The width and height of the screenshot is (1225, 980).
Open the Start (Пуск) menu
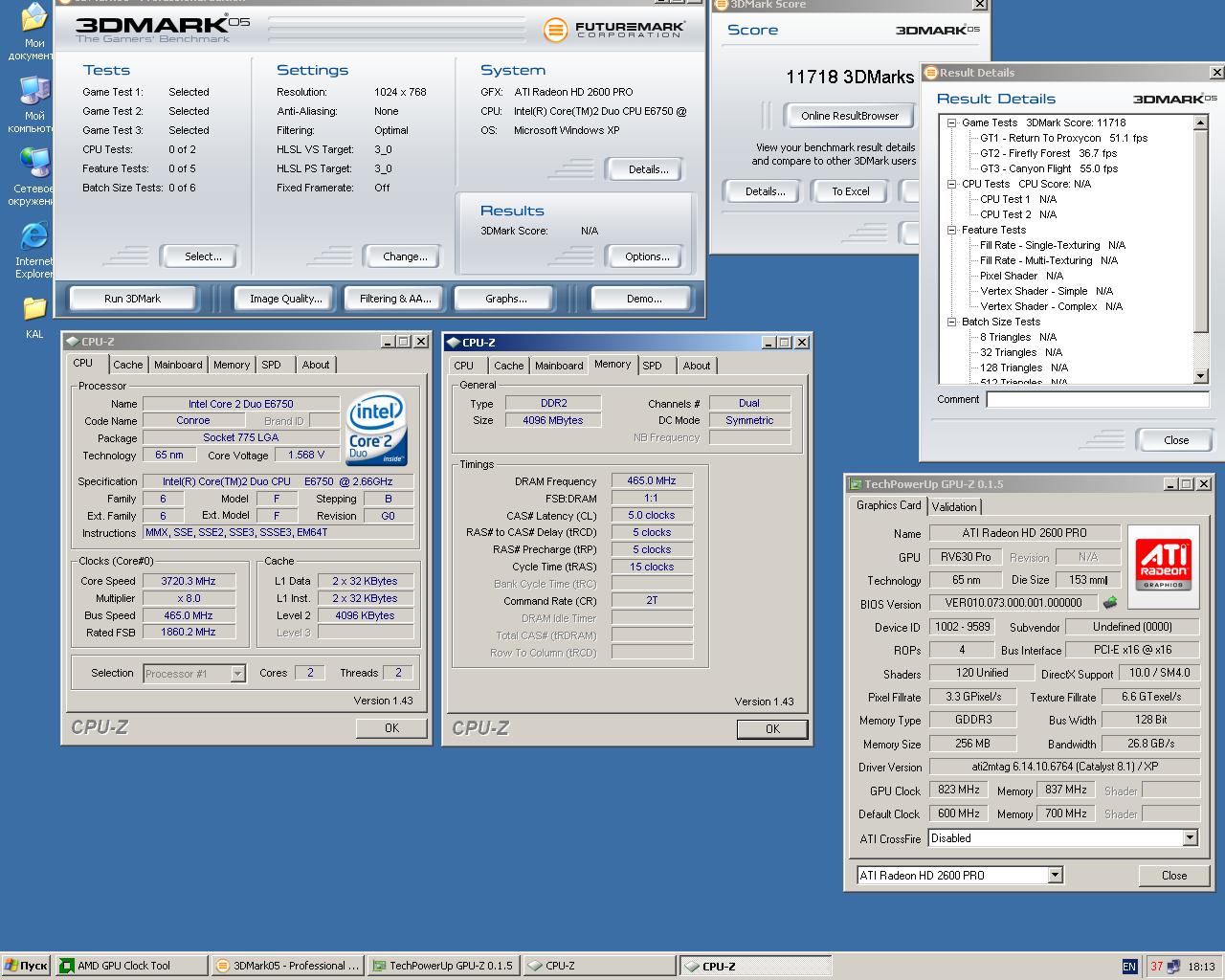coord(26,967)
